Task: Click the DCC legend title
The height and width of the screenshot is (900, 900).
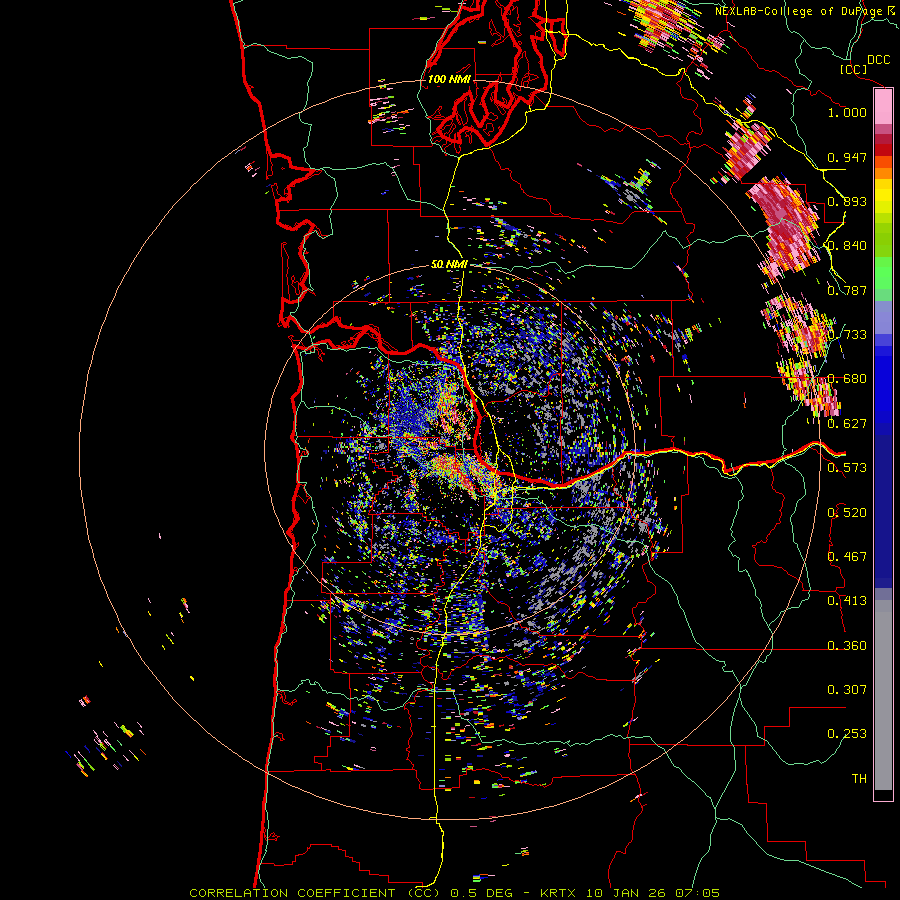Action: [x=879, y=60]
